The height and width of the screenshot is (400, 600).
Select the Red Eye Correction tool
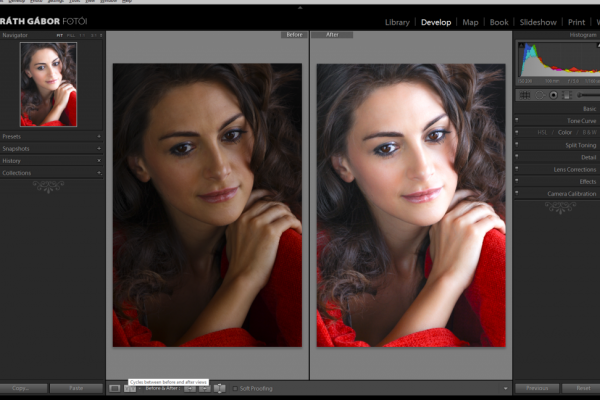click(x=553, y=95)
